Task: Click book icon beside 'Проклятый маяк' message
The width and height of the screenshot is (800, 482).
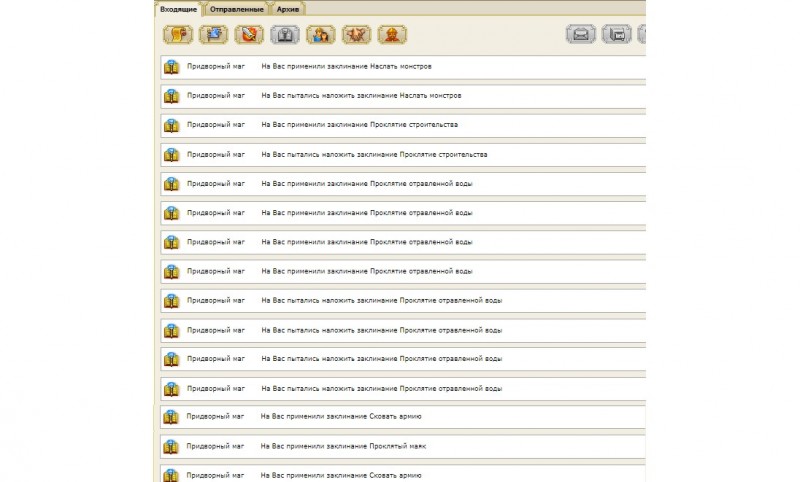Action: pyautogui.click(x=171, y=445)
